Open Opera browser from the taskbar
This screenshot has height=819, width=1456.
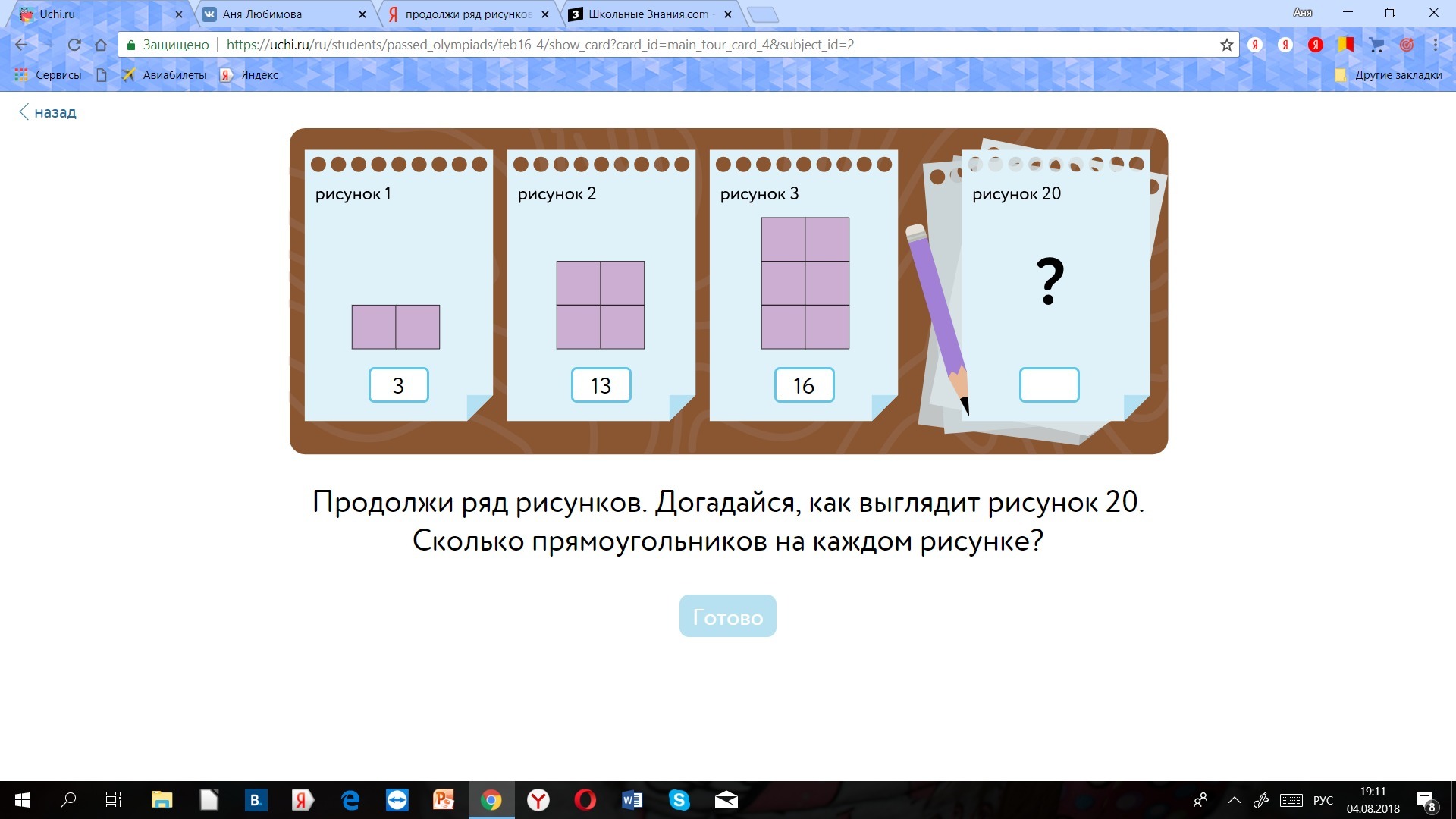[x=585, y=800]
